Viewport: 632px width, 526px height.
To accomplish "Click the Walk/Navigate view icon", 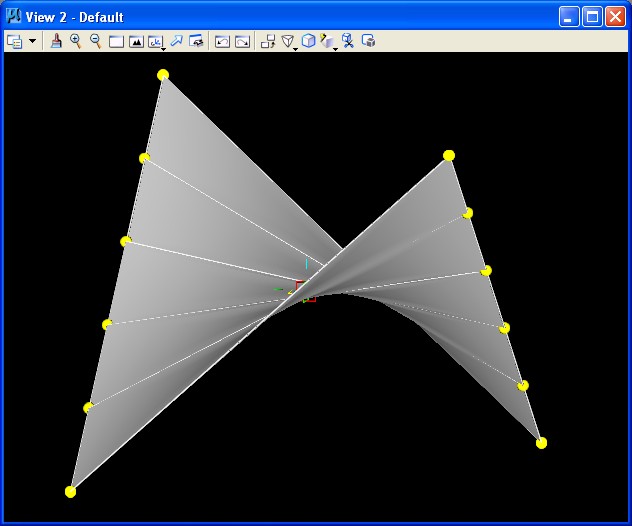I will [196, 41].
